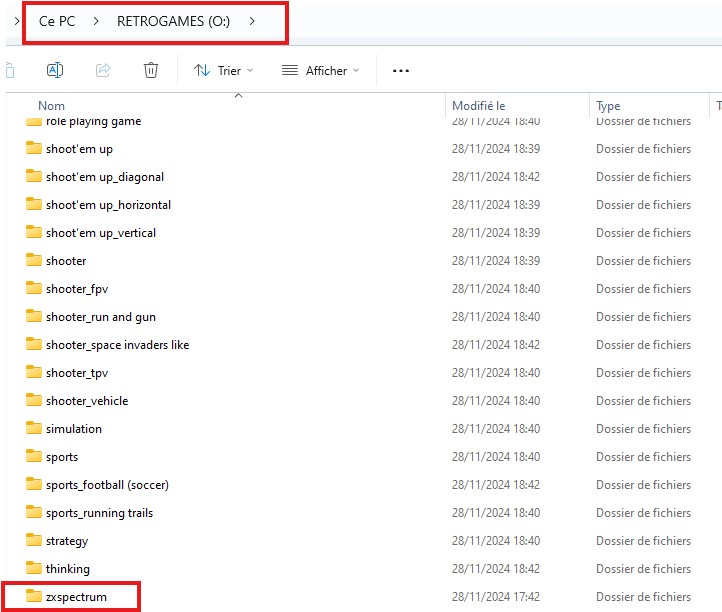
Task: Click the Share icon in toolbar
Action: click(x=103, y=70)
